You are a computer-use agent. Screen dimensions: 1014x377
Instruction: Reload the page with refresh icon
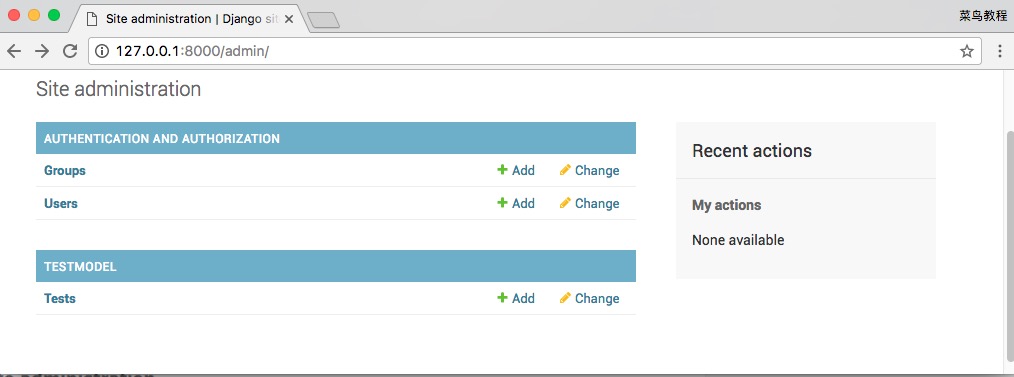click(x=70, y=51)
